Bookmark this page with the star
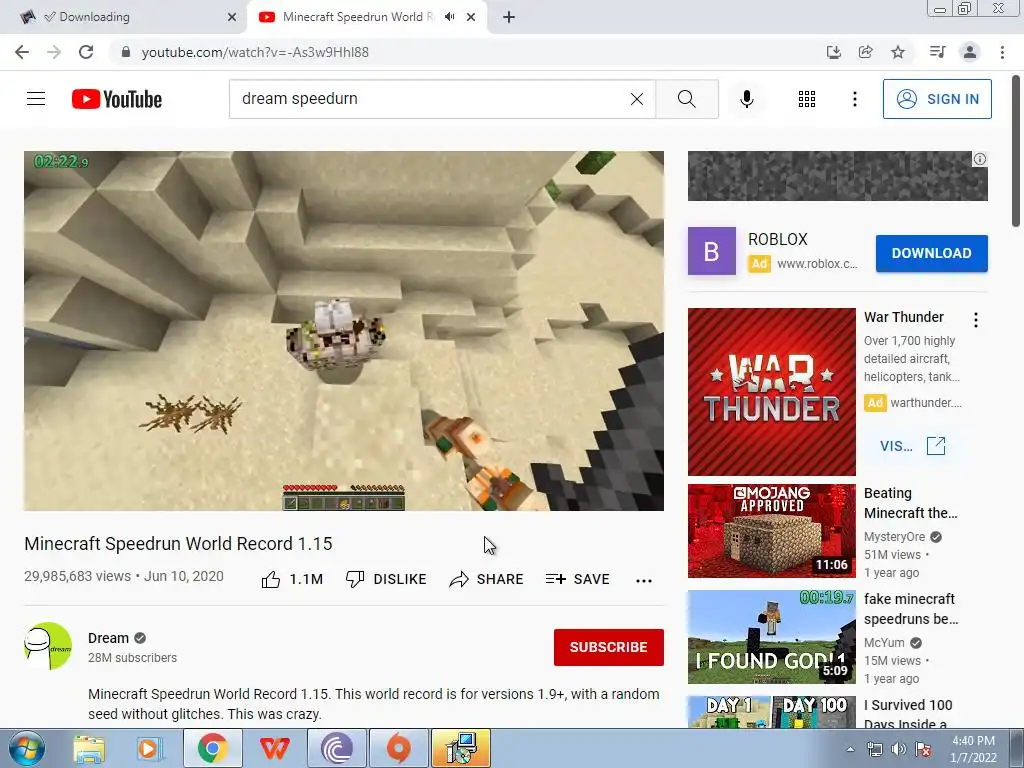This screenshot has width=1024, height=768. tap(898, 52)
